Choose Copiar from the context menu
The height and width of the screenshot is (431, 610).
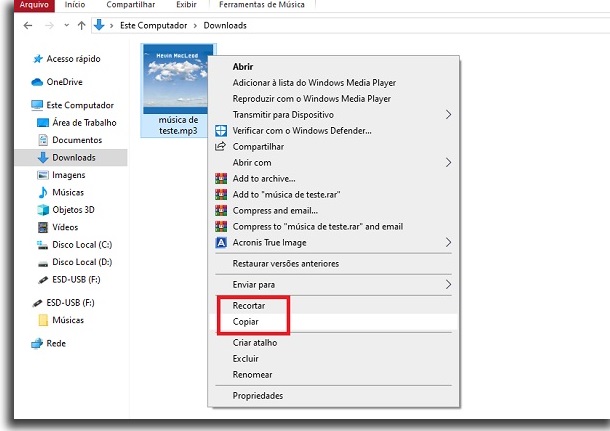(248, 321)
